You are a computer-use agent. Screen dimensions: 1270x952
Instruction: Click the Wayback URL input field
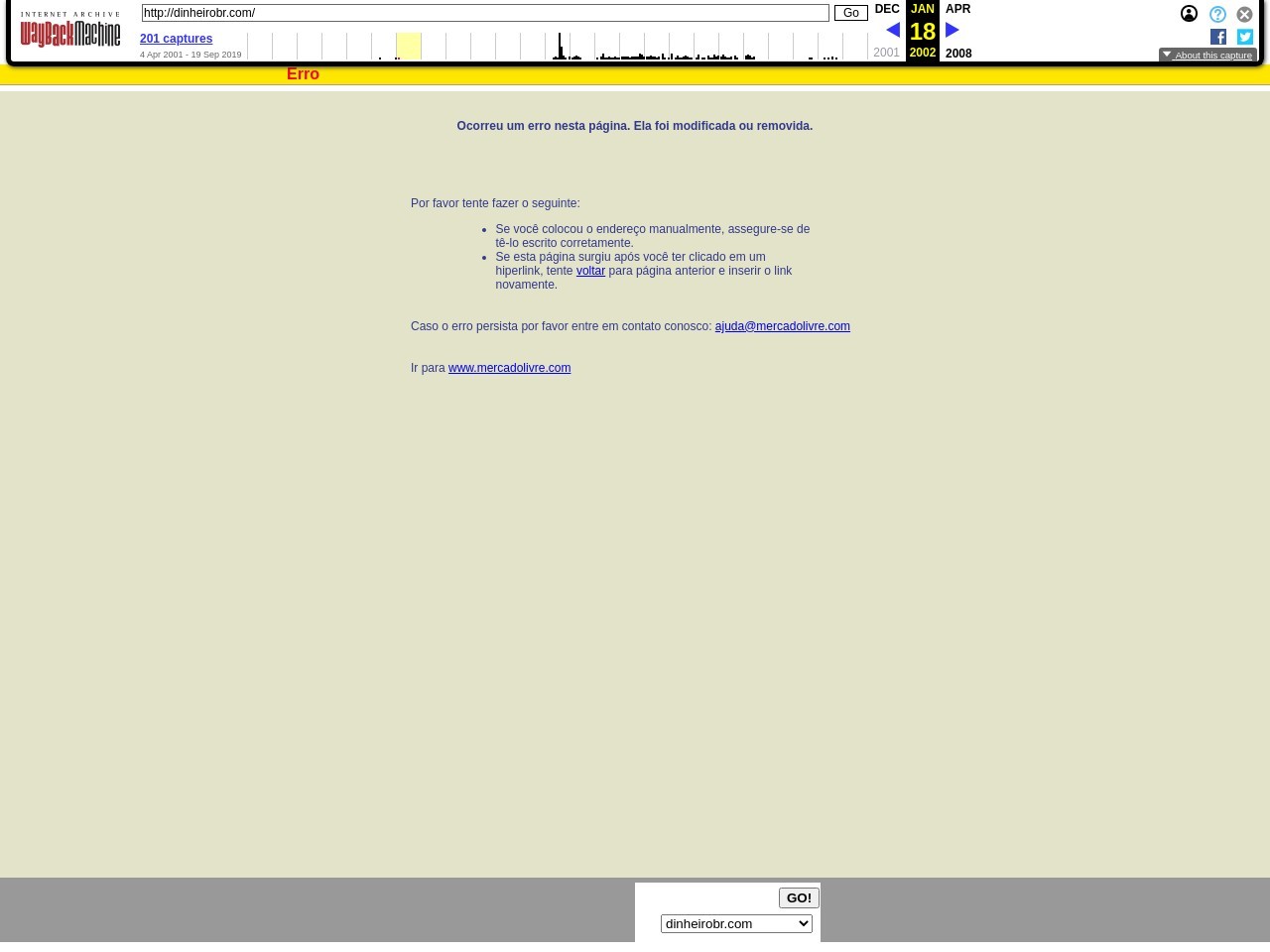coord(485,13)
